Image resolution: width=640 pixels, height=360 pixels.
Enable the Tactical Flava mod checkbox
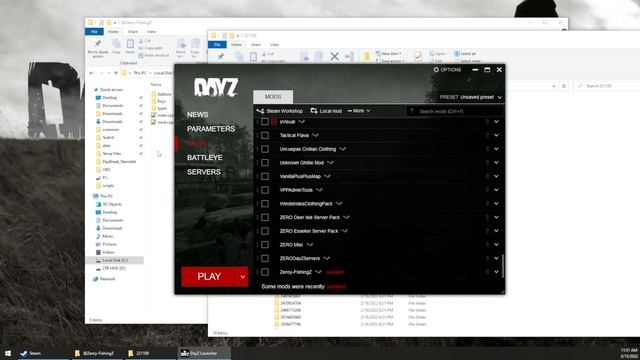pos(265,136)
